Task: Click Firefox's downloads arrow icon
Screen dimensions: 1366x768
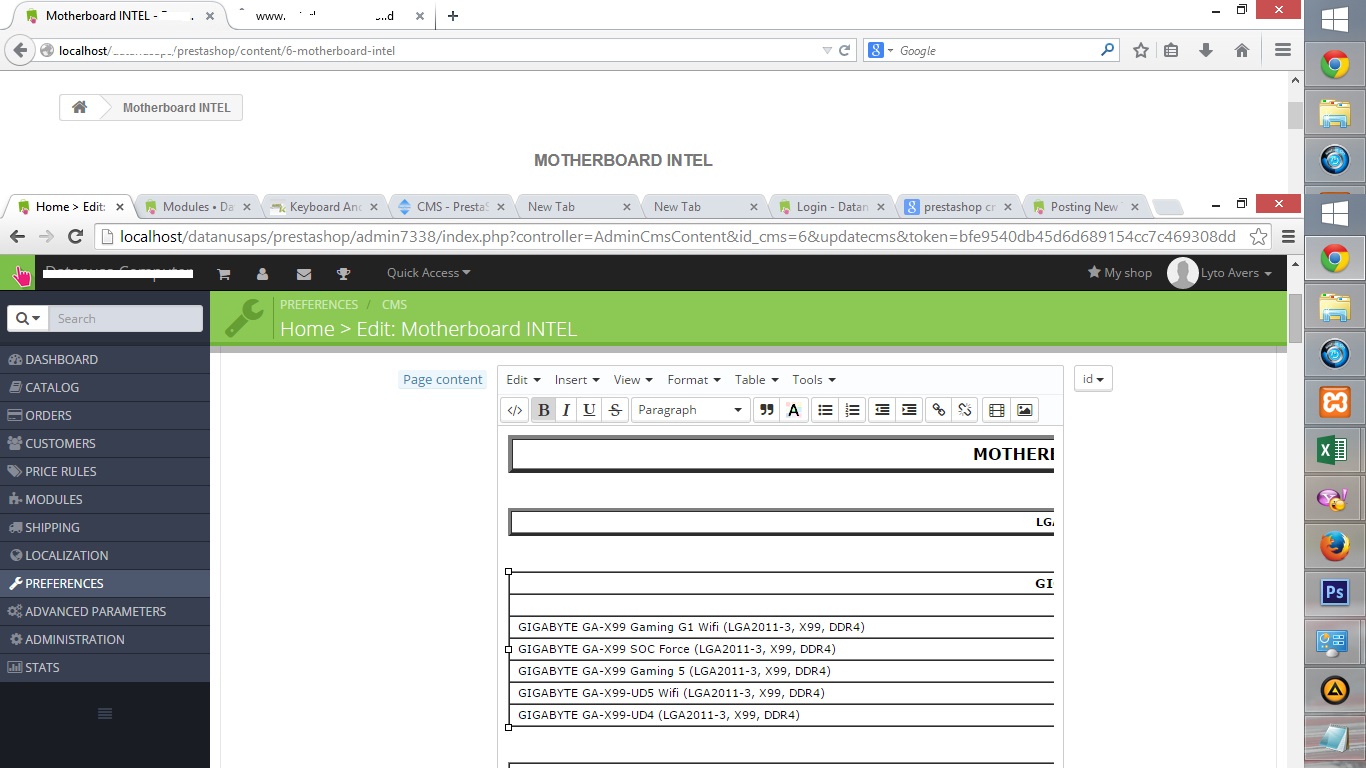Action: coord(1206,50)
